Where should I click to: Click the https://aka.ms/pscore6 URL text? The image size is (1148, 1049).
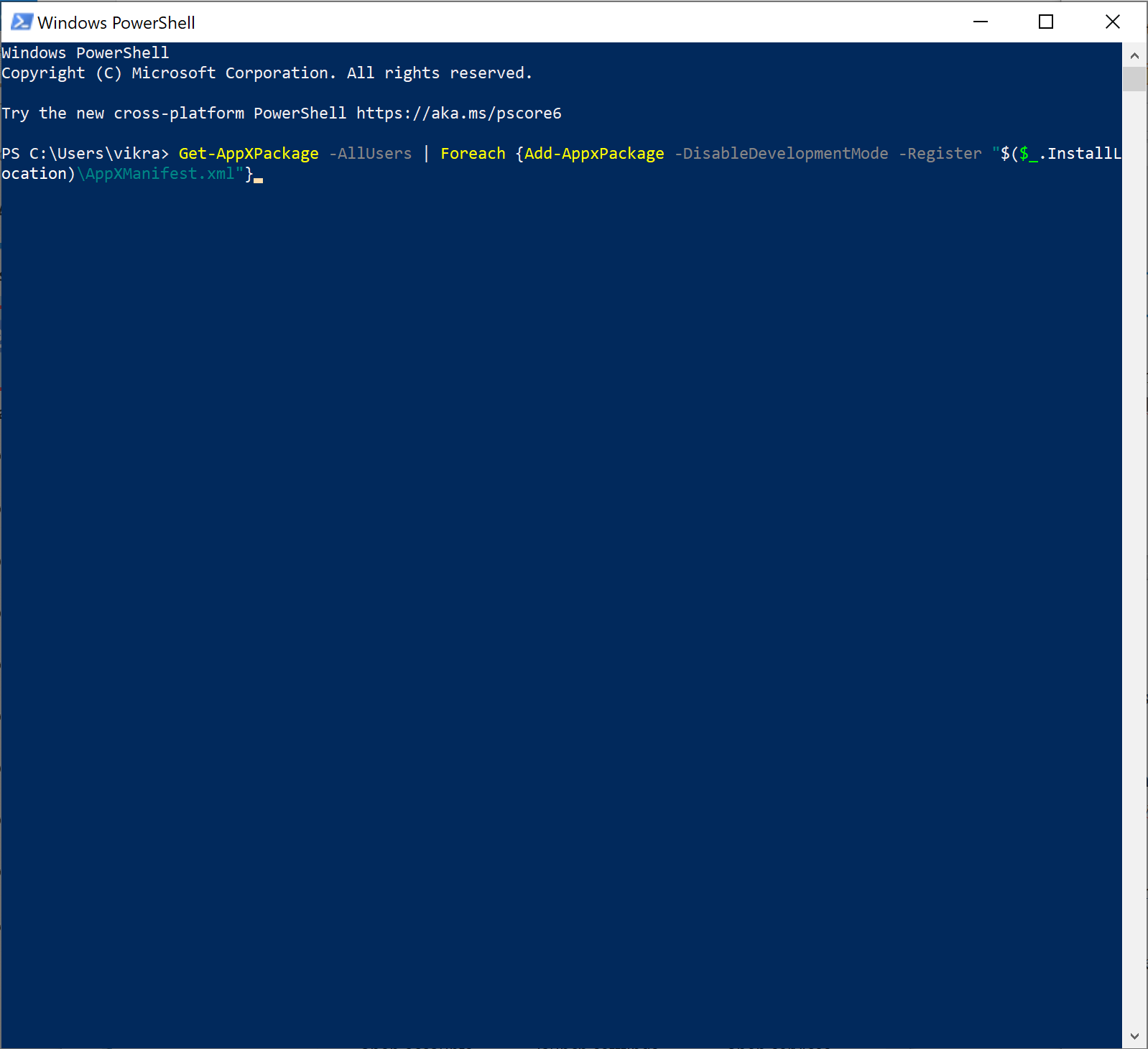[459, 114]
